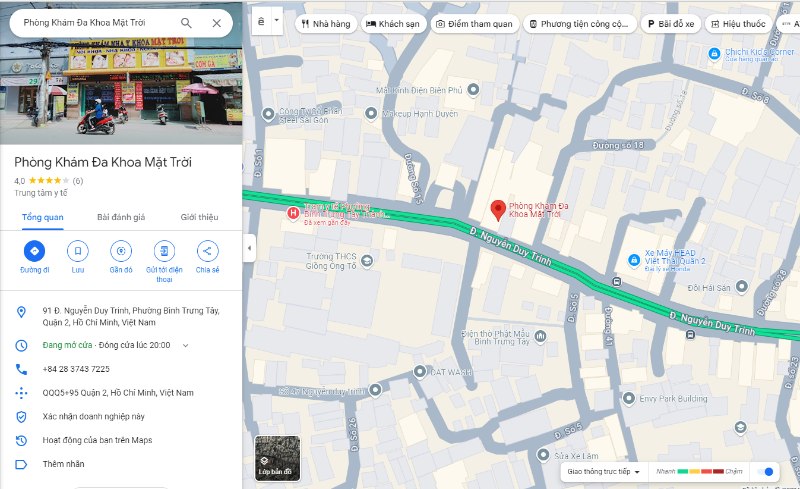Click plus code QQQ5+95 Quận 2
800x489 pixels.
pyautogui.click(x=118, y=393)
